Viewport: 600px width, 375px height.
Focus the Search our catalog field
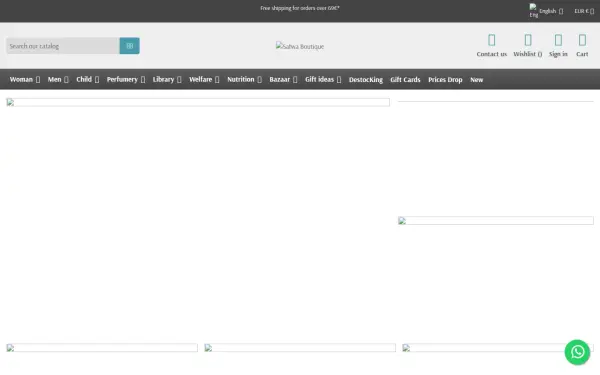[63, 46]
